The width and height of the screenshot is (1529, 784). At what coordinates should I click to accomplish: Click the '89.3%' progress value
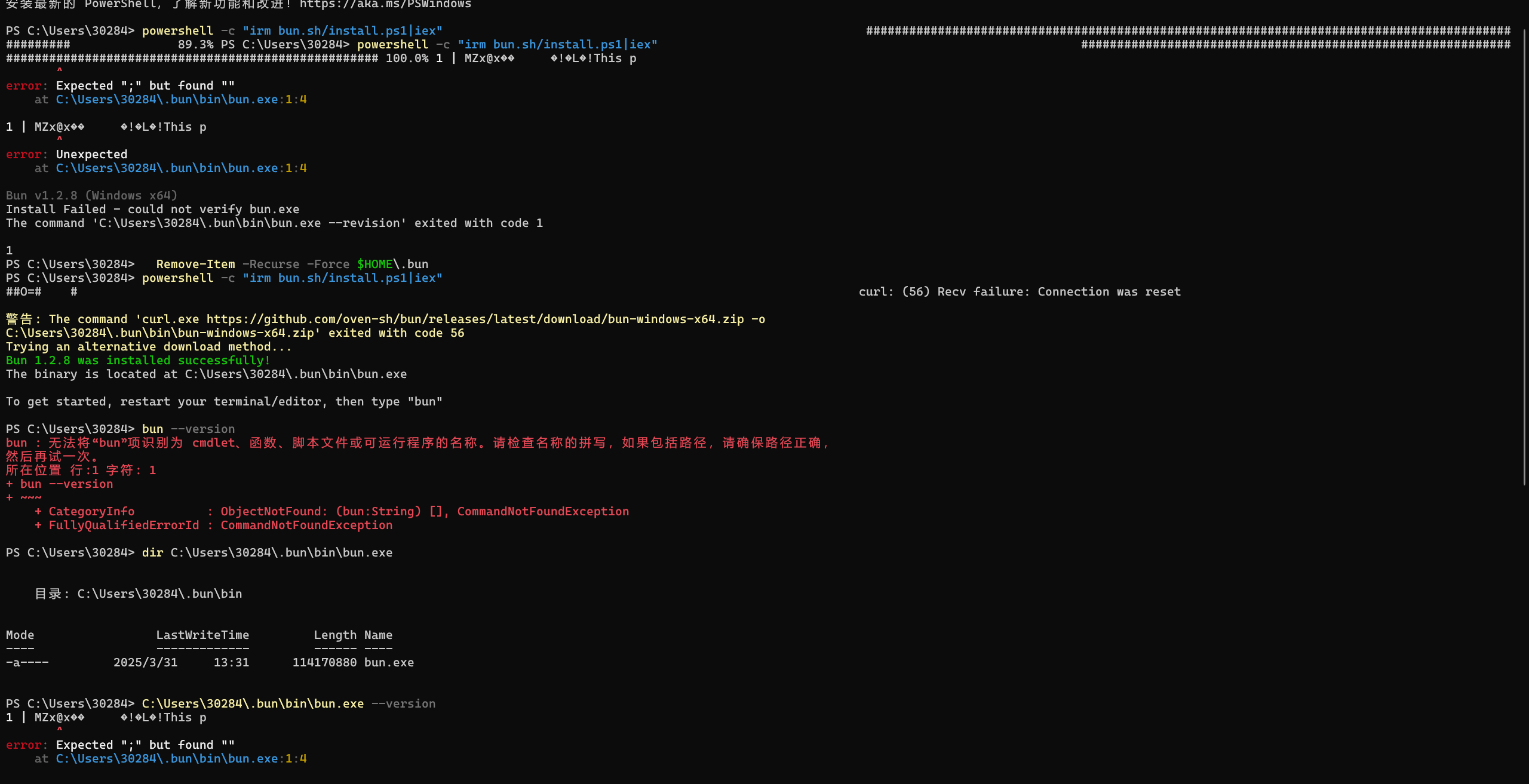click(195, 45)
